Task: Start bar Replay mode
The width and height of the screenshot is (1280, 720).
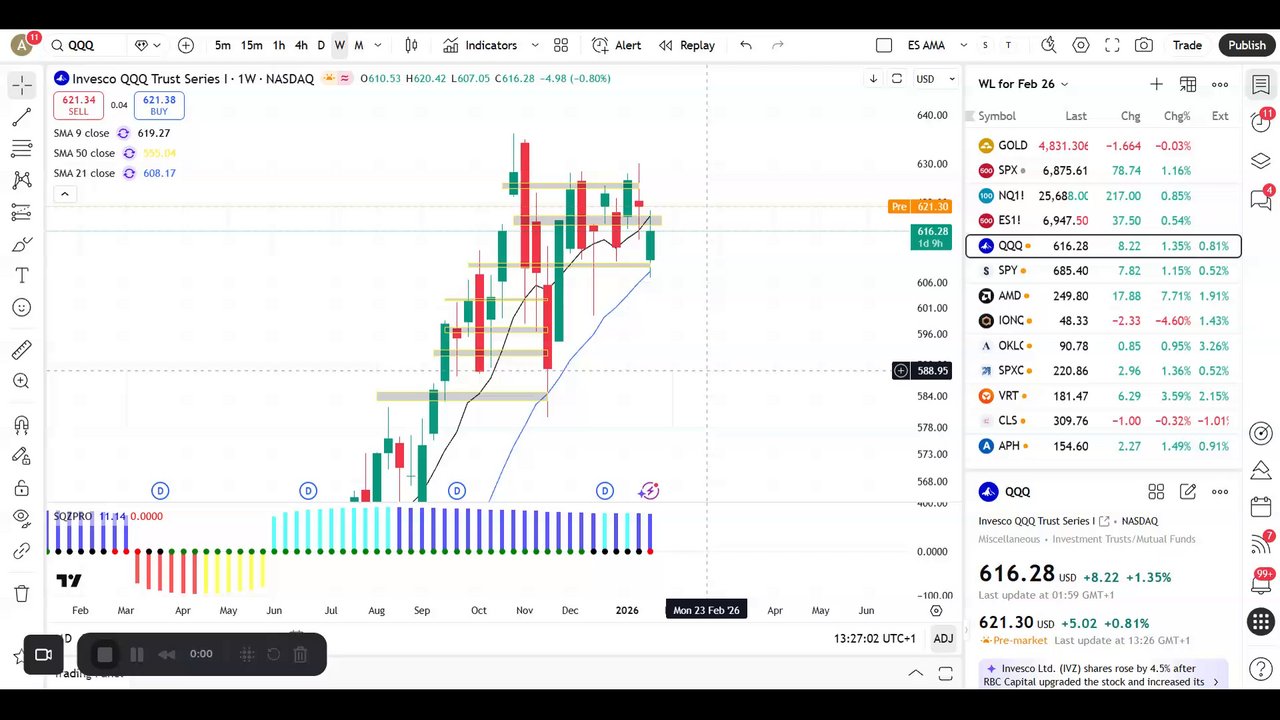Action: (687, 45)
